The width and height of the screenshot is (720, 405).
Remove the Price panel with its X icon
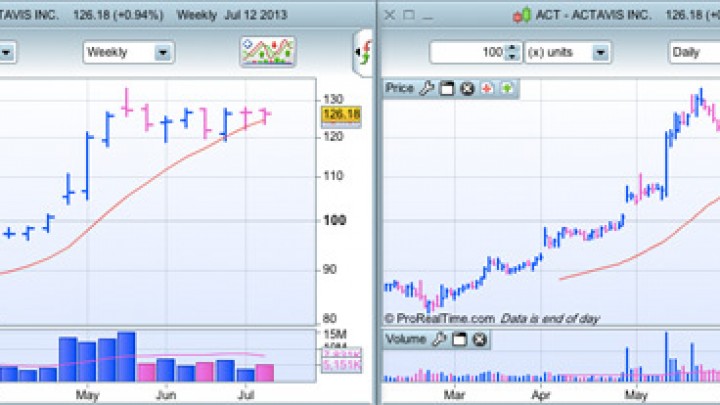coord(467,88)
